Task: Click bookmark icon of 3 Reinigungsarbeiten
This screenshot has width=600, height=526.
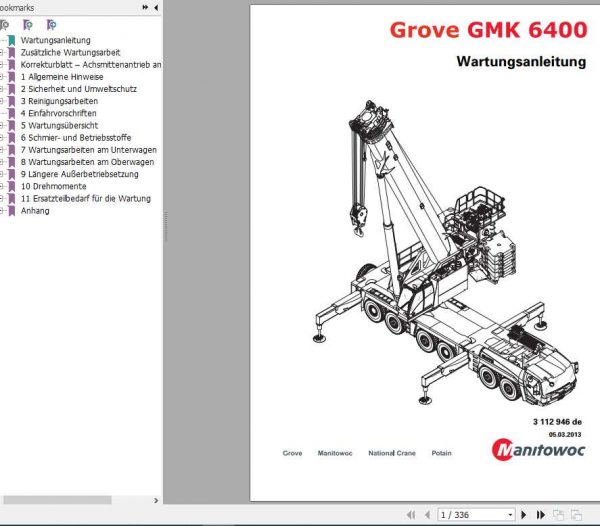Action: coord(12,101)
